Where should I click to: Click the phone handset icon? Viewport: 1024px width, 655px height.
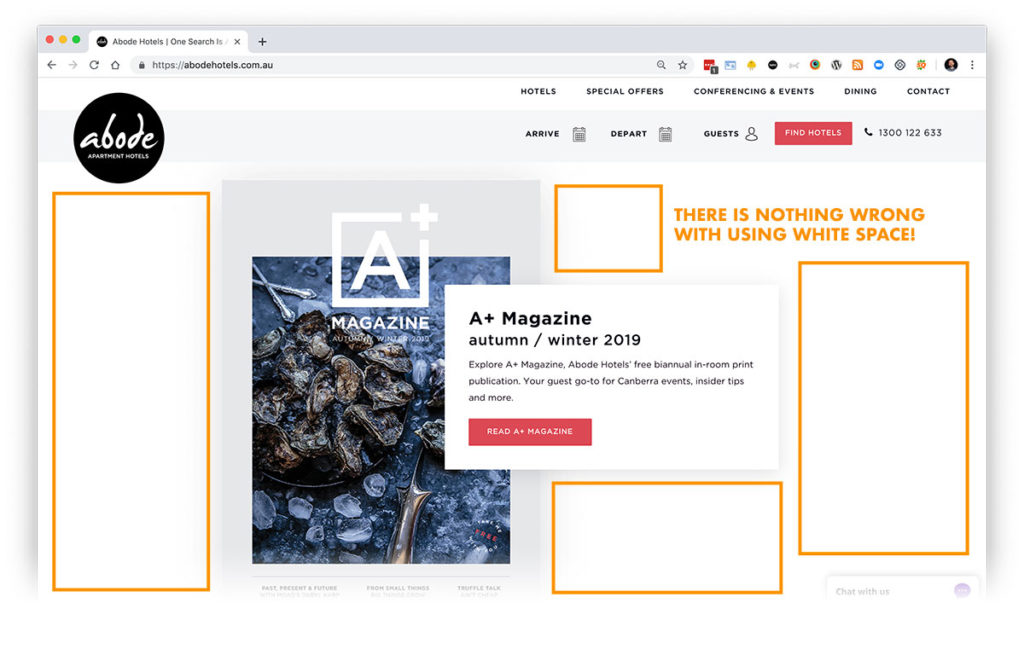click(x=868, y=132)
